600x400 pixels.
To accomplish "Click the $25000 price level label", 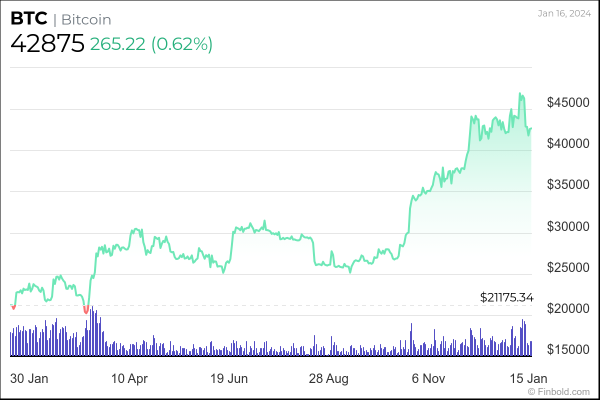I will [568, 268].
